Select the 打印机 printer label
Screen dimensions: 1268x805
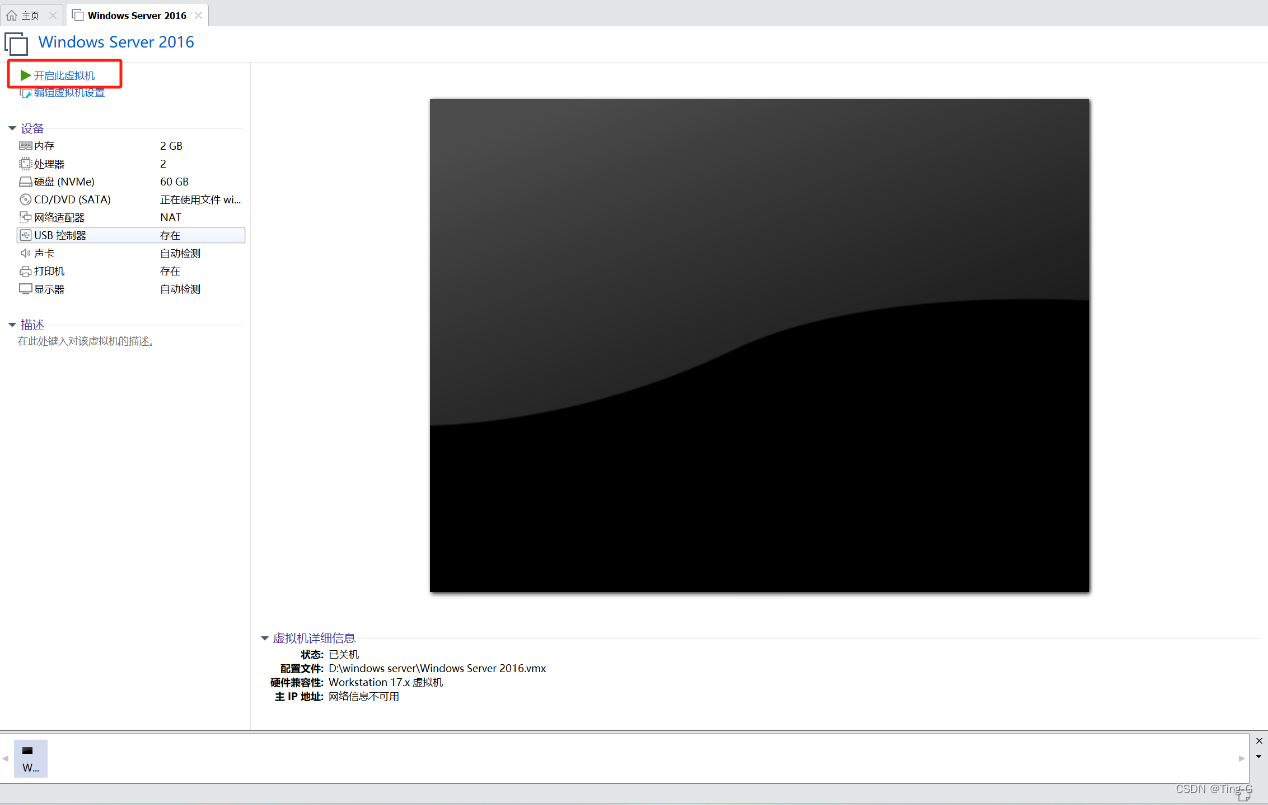(49, 271)
